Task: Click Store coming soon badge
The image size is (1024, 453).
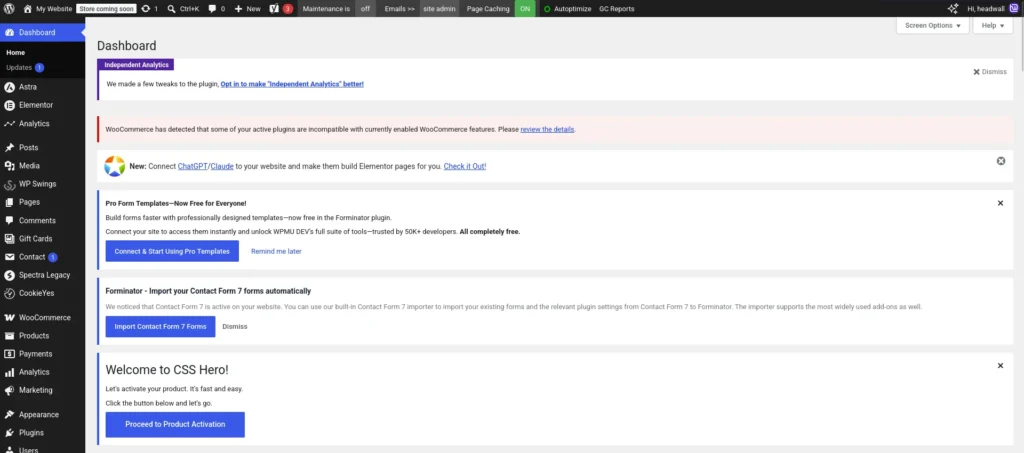Action: [106, 8]
